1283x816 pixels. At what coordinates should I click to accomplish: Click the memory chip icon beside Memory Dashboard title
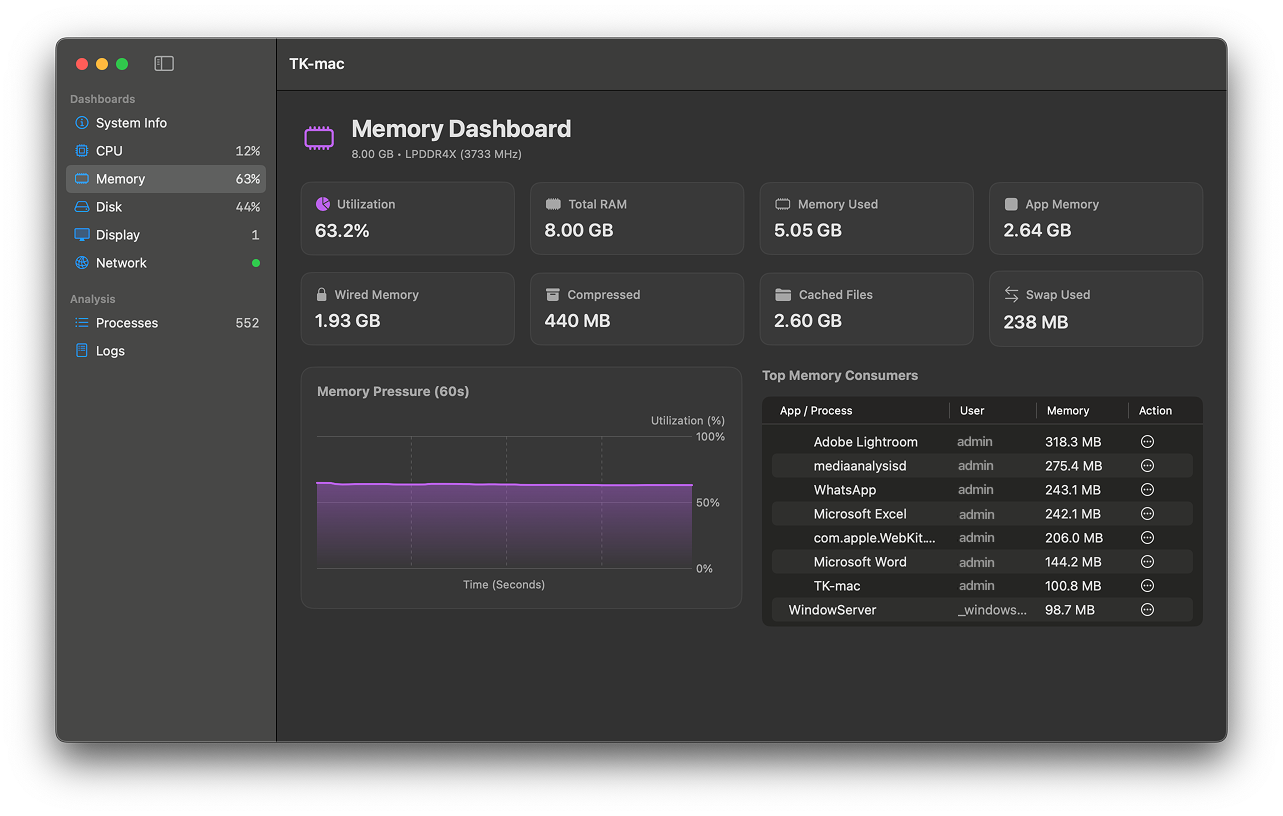pos(319,137)
